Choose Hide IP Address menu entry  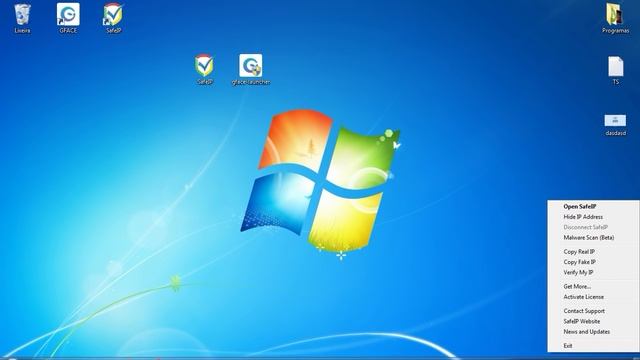pyautogui.click(x=593, y=217)
